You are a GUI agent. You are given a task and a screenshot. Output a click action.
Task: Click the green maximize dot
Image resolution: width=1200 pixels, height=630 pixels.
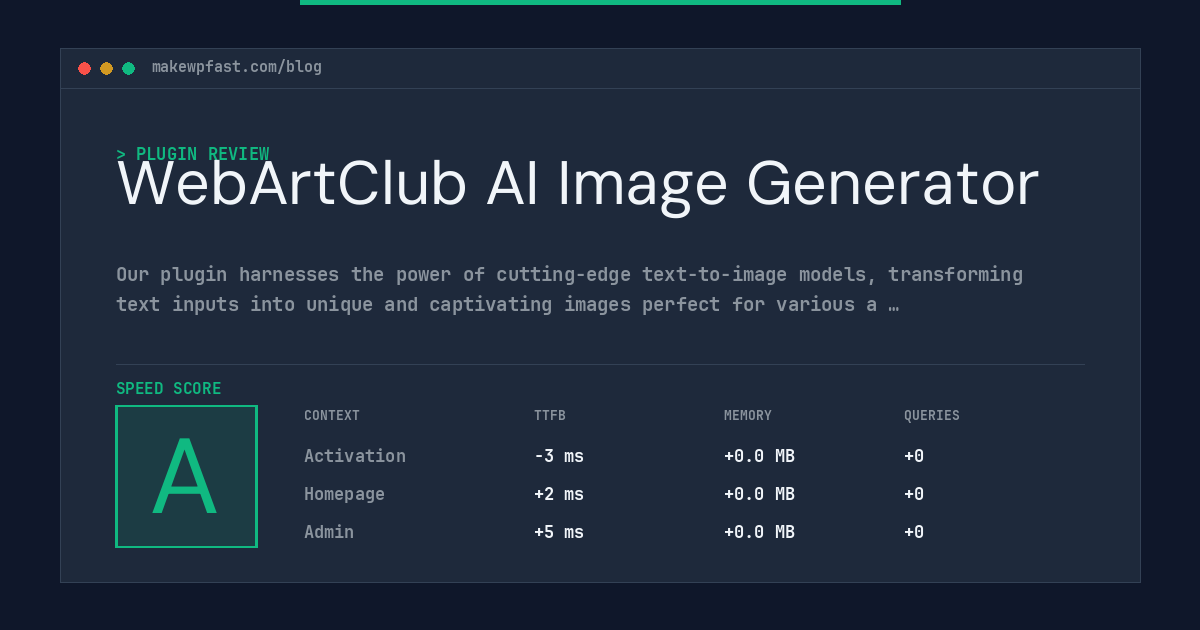128,68
